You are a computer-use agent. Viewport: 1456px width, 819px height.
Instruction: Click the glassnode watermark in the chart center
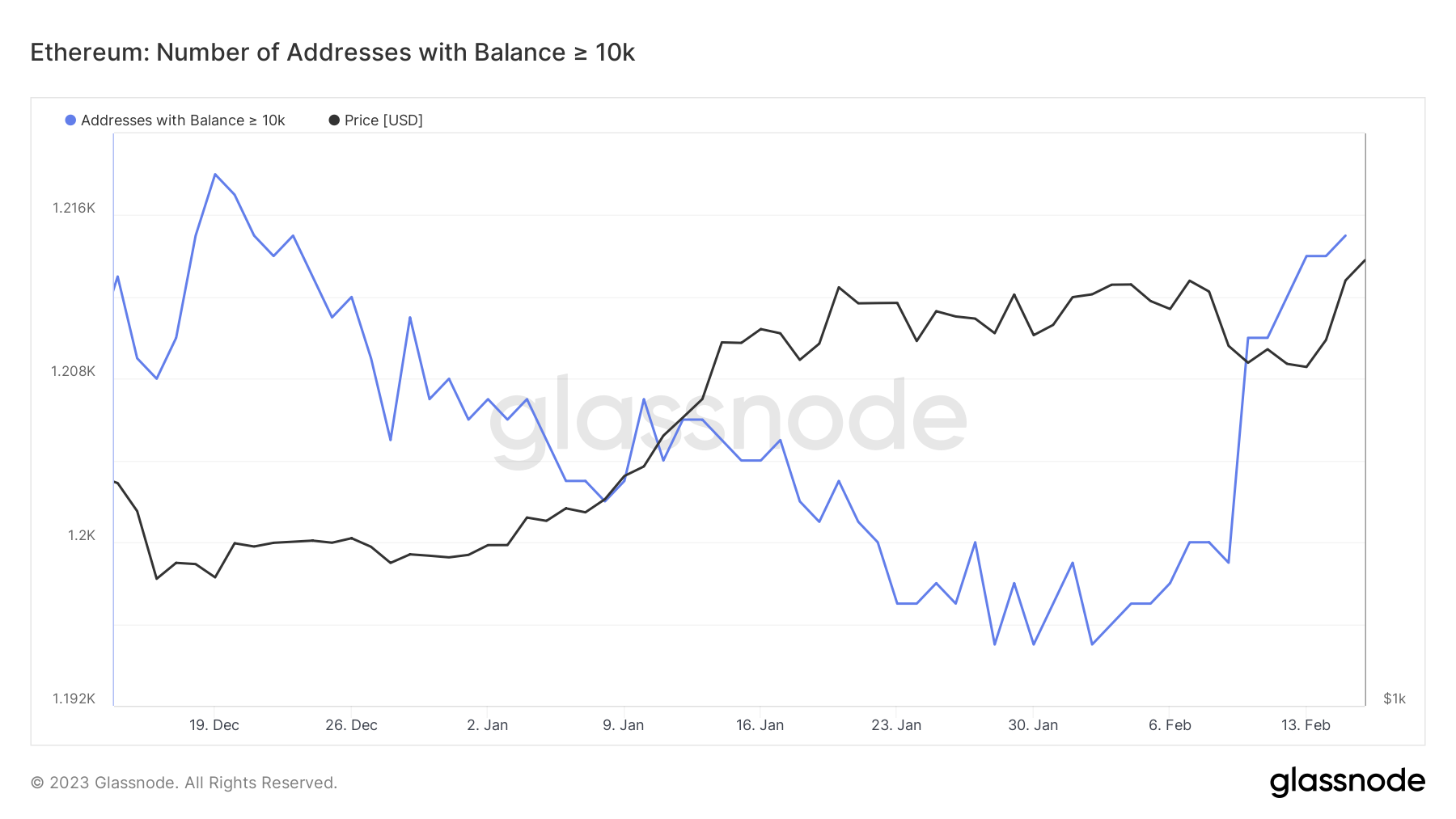728,419
